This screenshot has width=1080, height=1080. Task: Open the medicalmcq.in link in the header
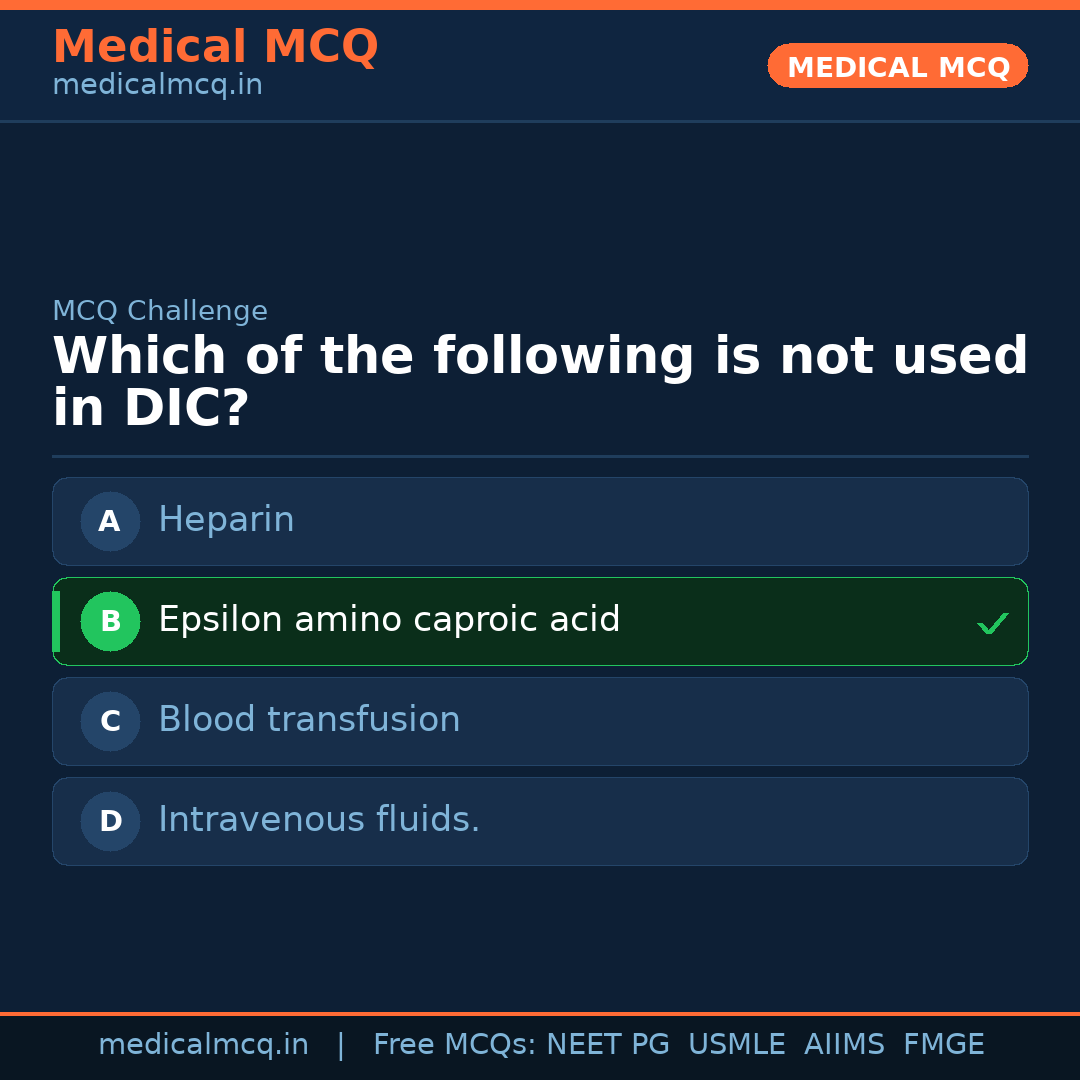coord(157,86)
